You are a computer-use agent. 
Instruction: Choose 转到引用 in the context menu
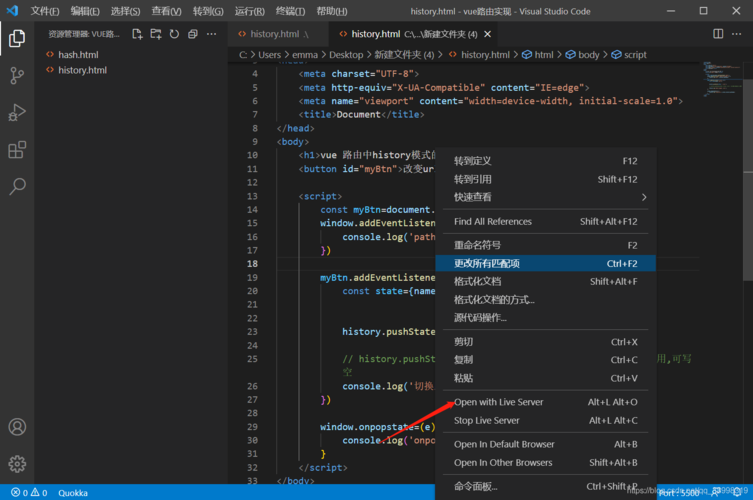tap(546, 179)
